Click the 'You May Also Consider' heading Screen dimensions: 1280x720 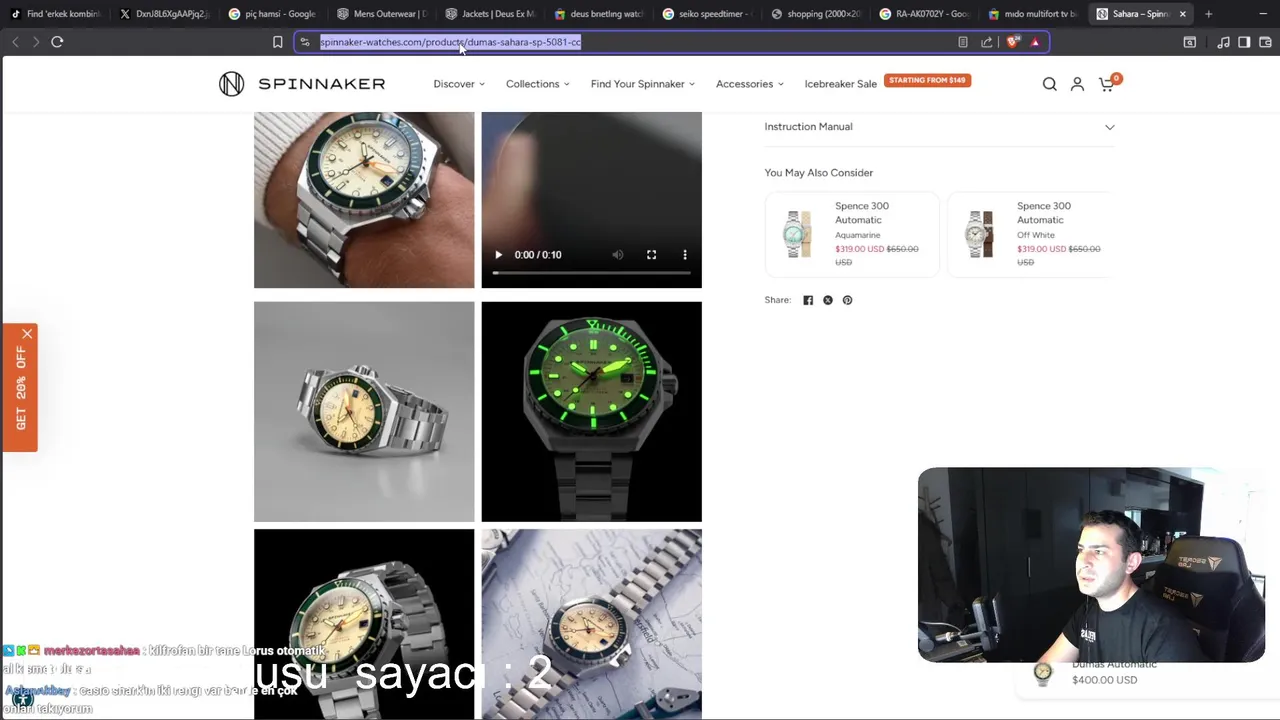tap(819, 173)
